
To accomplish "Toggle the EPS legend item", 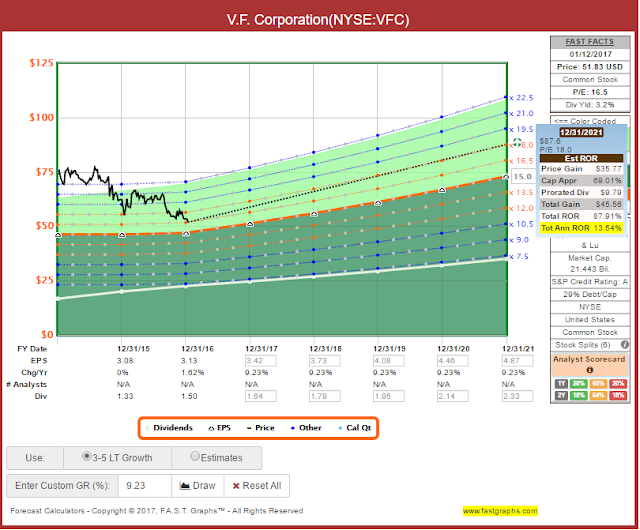I will coord(220,428).
